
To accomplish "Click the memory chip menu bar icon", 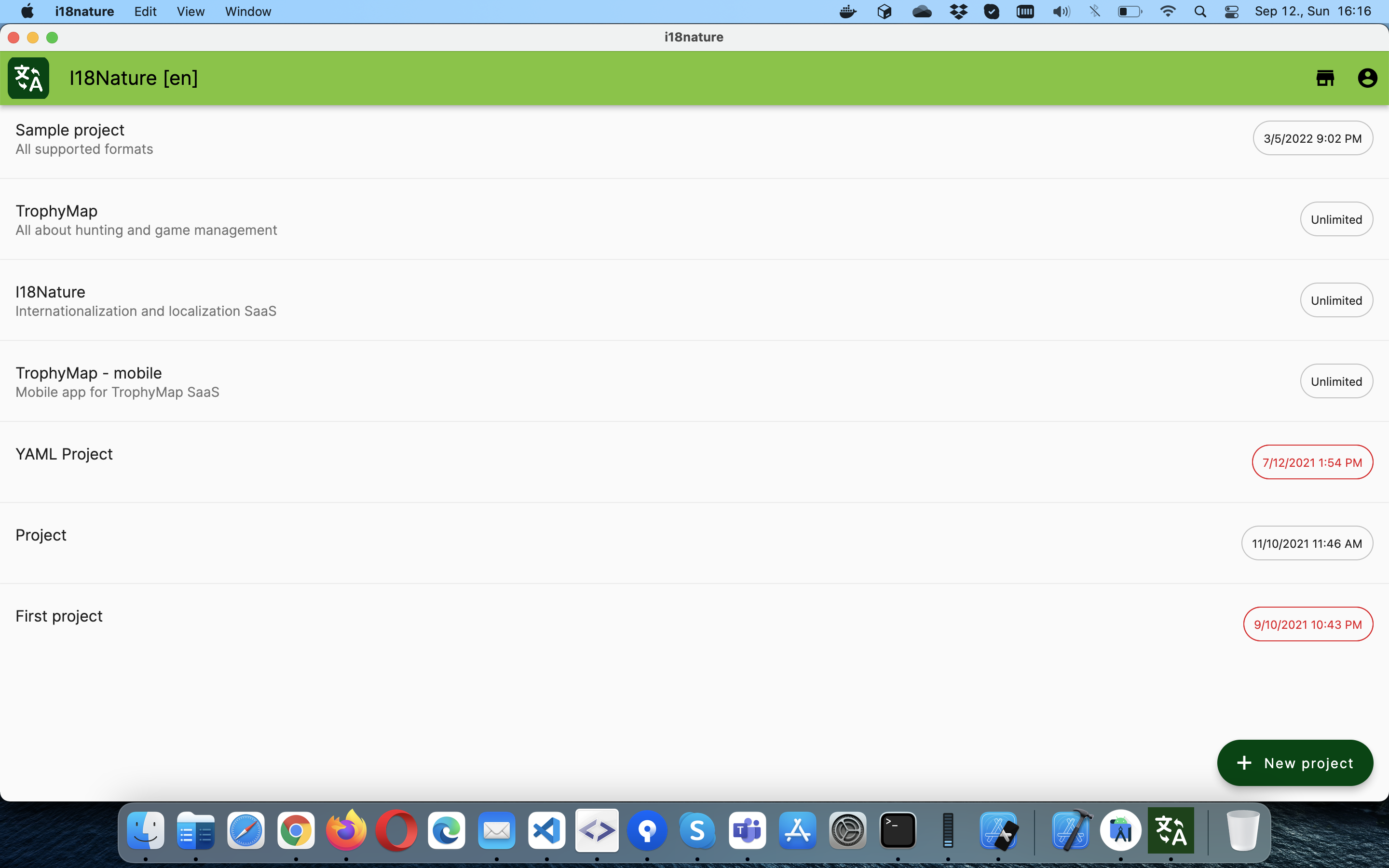I will tap(1025, 12).
